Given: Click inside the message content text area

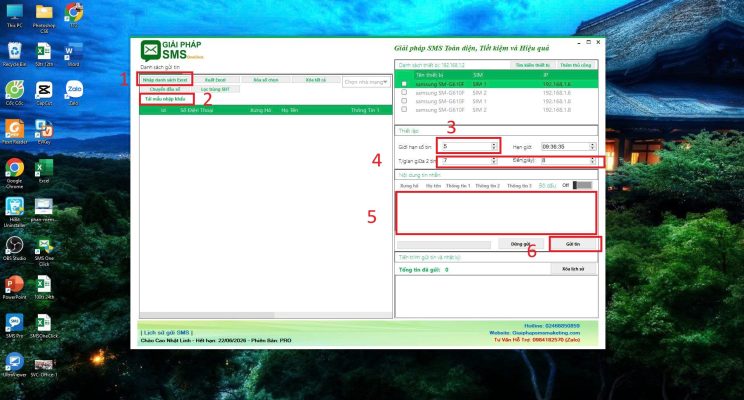Looking at the screenshot, I should point(496,213).
